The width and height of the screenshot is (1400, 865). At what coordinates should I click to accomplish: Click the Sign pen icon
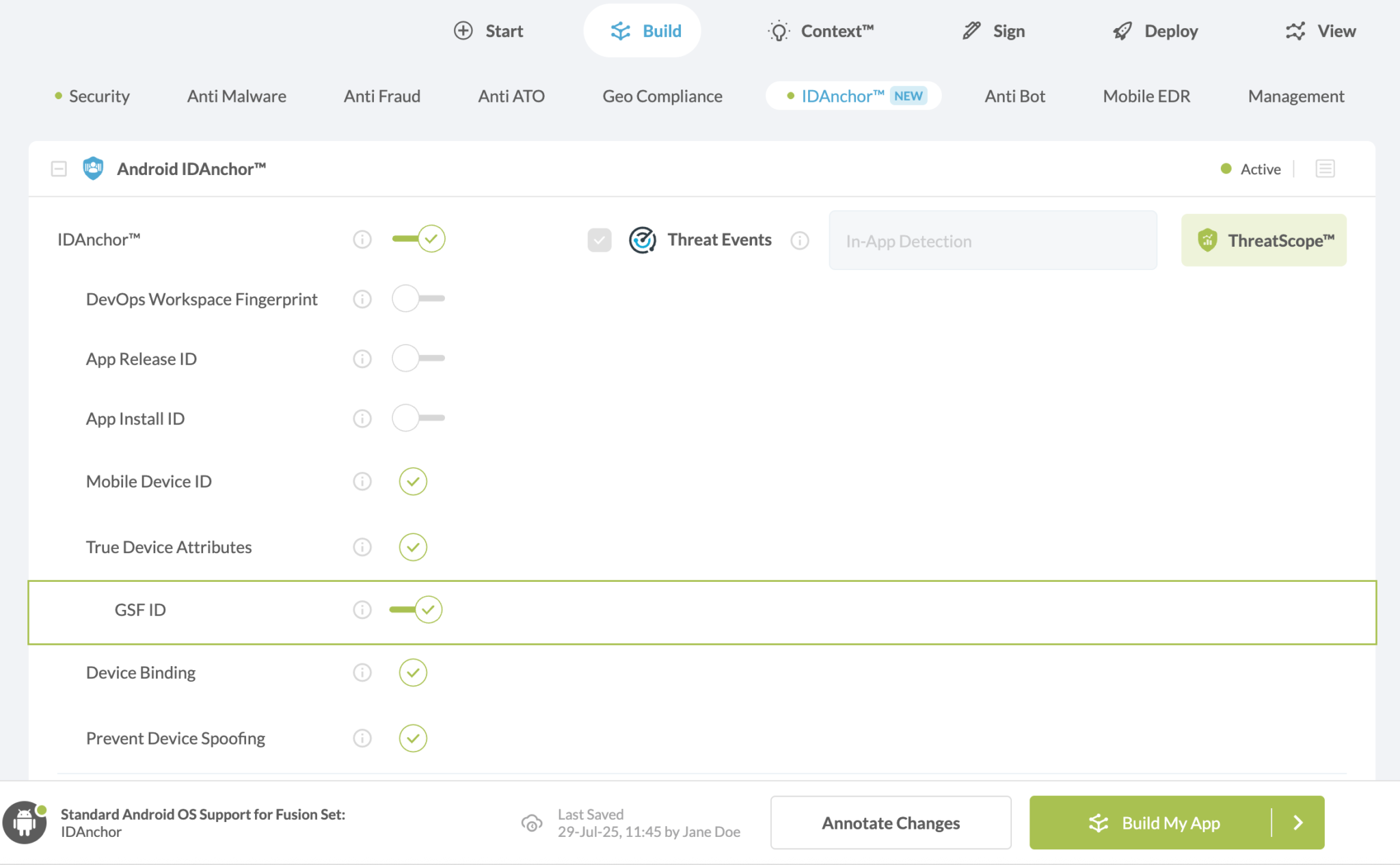(971, 30)
